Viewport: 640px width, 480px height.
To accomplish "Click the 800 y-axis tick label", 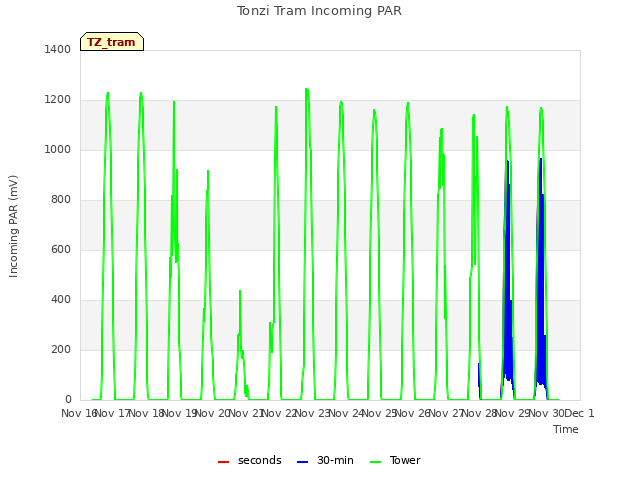I will tap(61, 200).
